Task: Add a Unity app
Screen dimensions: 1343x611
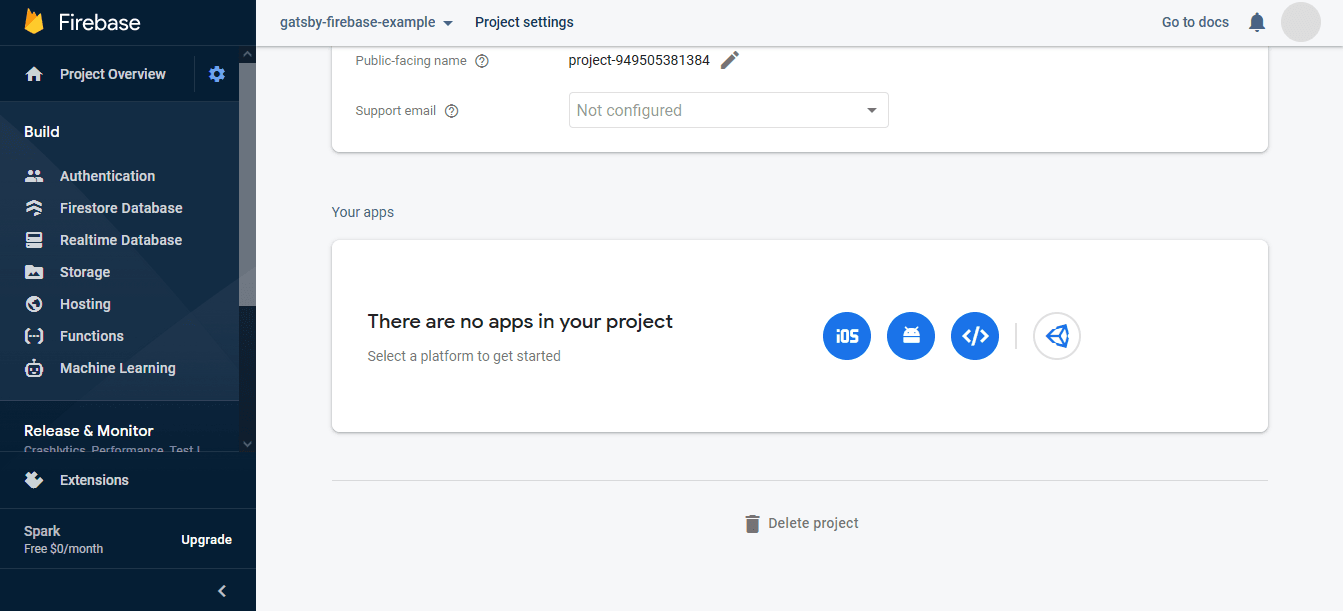Action: 1057,336
